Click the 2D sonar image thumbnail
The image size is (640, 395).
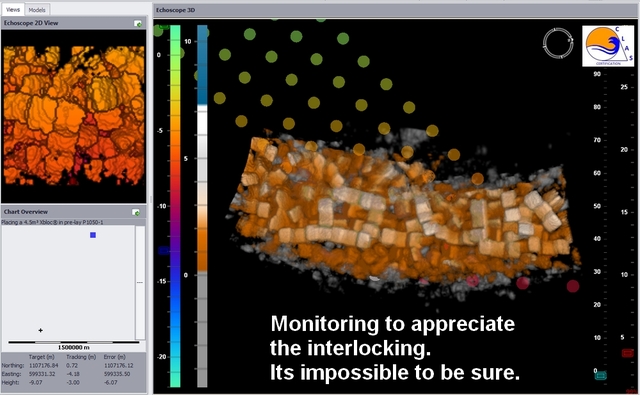click(x=74, y=116)
